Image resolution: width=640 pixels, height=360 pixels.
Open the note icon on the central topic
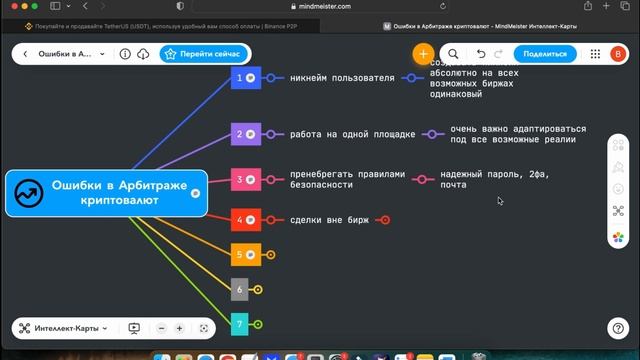tap(196, 193)
